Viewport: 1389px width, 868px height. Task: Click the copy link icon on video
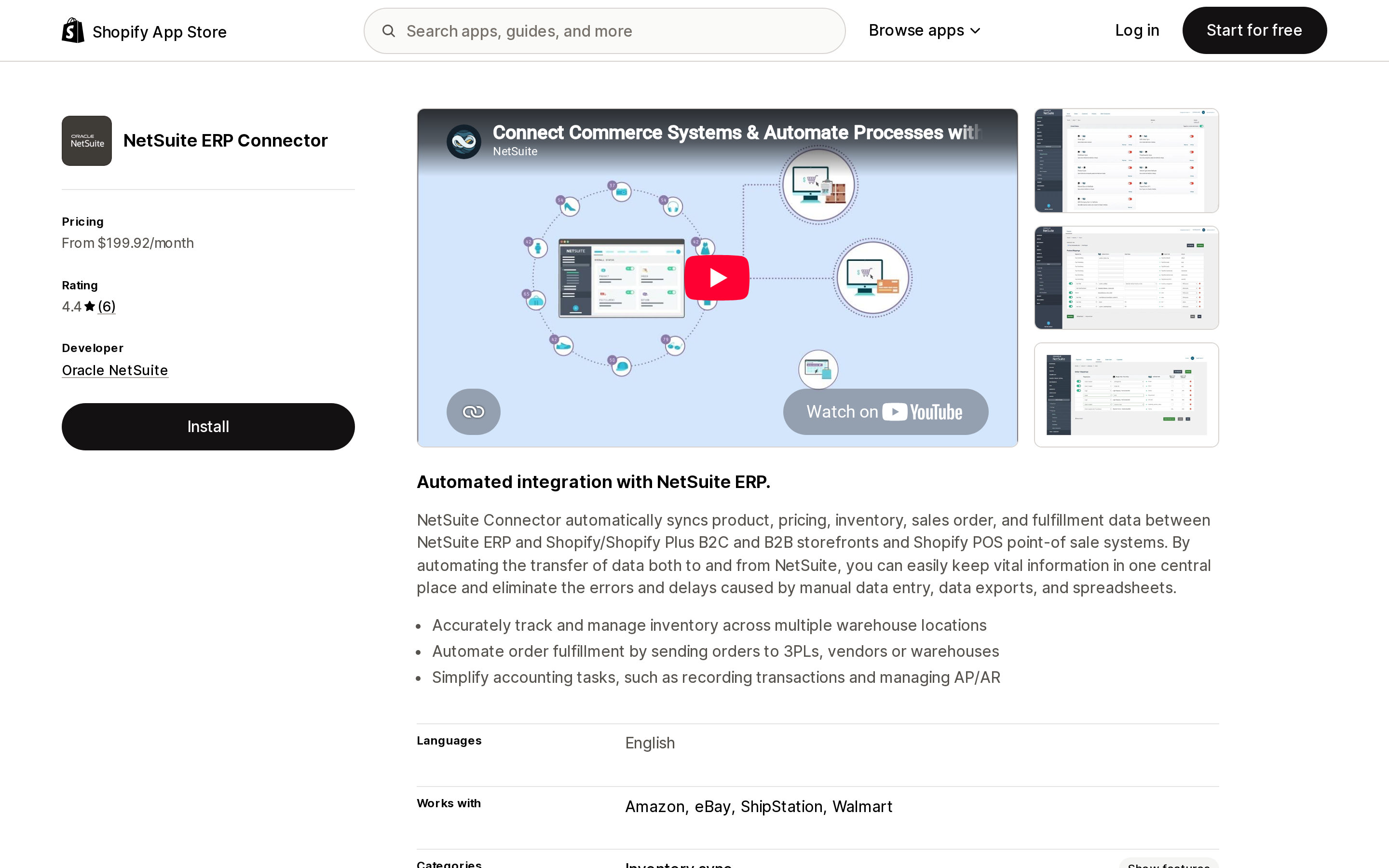[x=474, y=412]
